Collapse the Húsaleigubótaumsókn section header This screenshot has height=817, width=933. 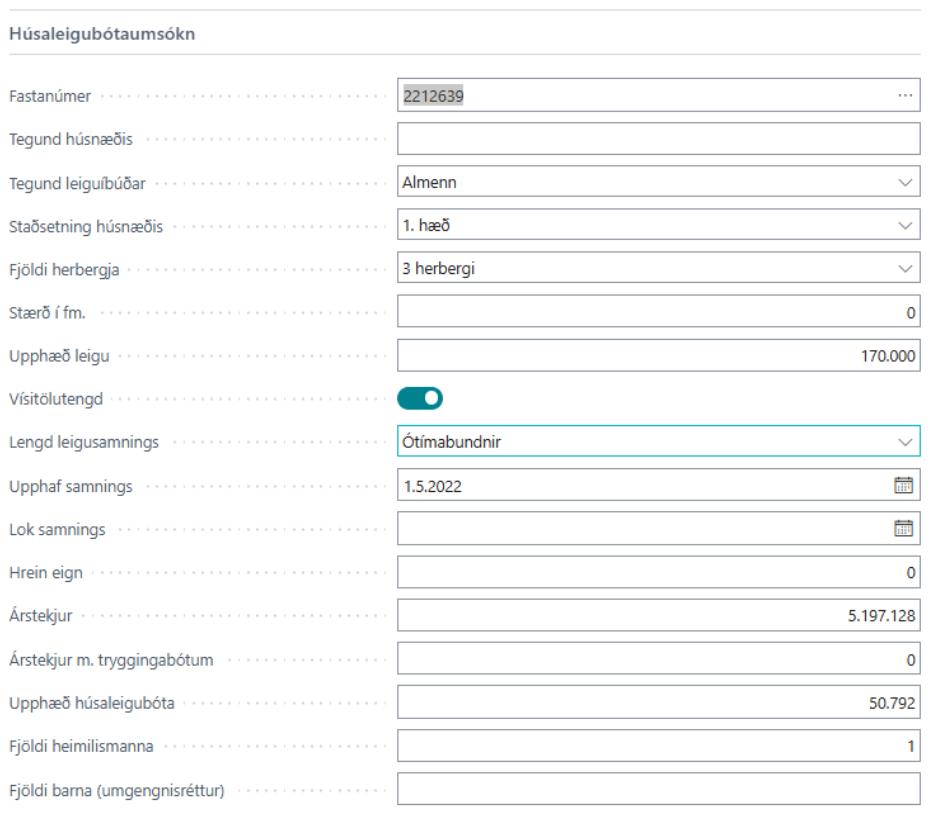[x=102, y=34]
